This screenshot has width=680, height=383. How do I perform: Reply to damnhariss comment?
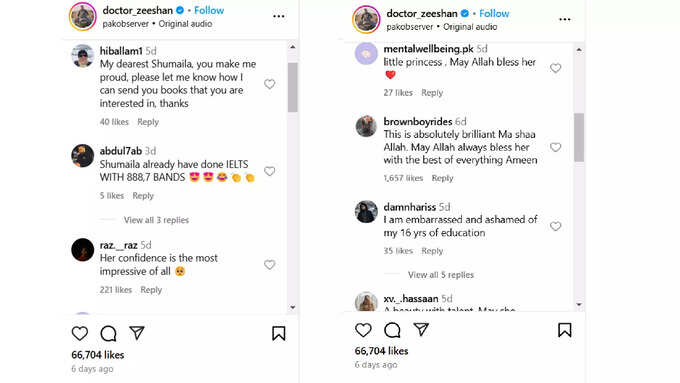pos(432,251)
